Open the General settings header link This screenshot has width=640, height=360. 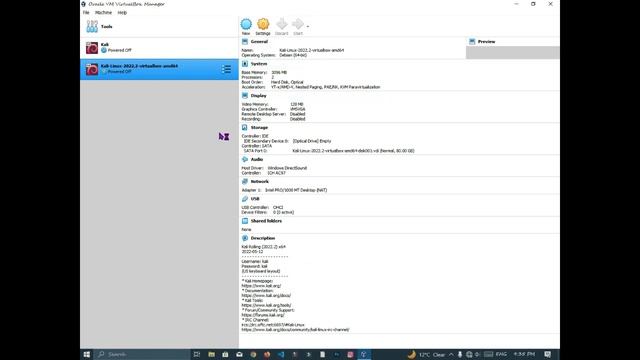tap(259, 42)
